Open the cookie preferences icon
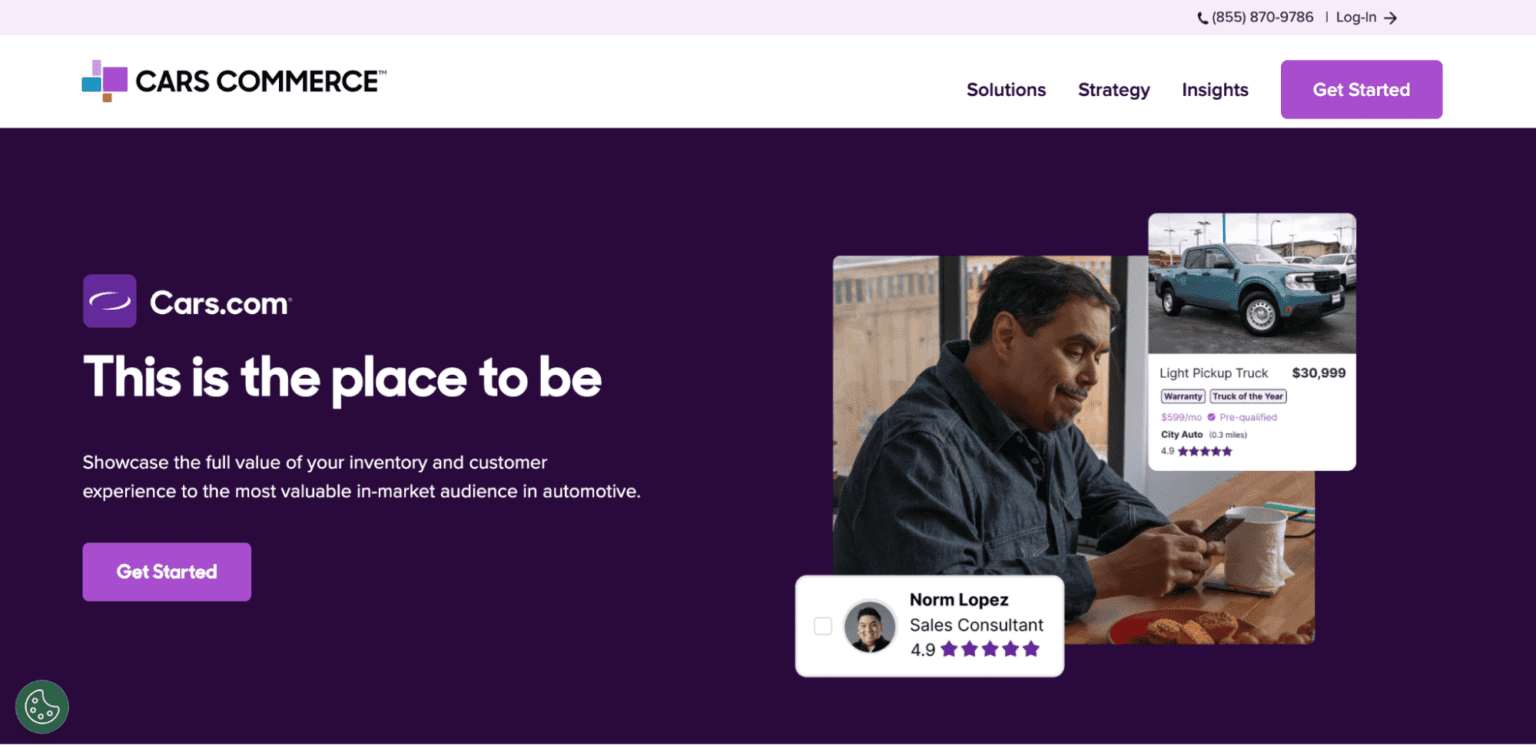The image size is (1536, 745). (x=42, y=707)
